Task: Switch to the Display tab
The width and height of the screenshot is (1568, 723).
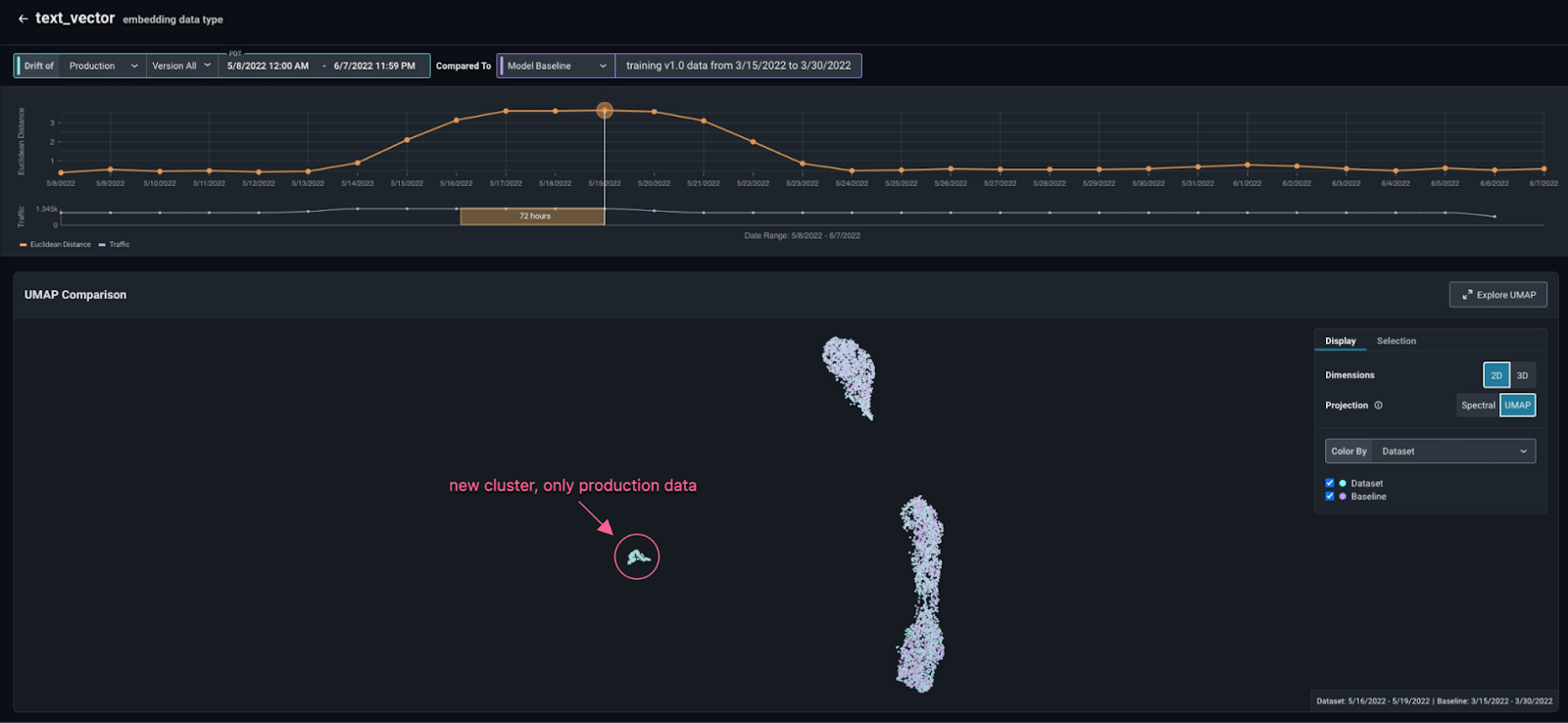Action: 1340,341
